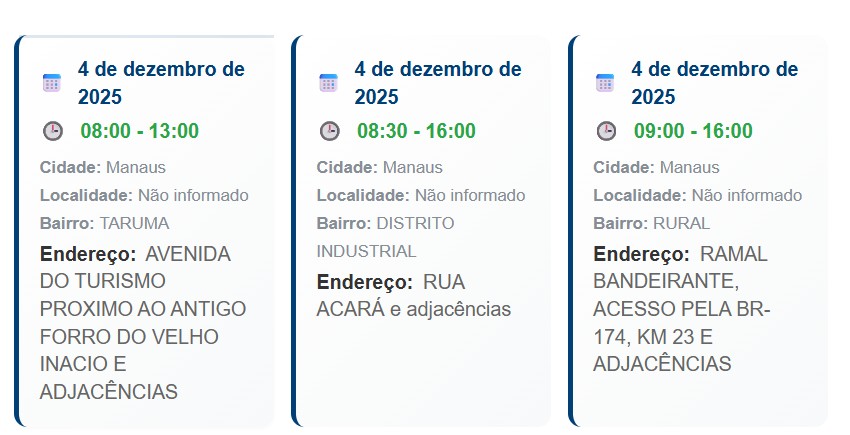The width and height of the screenshot is (850, 435).
Task: Click the clock icon beside 08:00 - 13:00
Action: point(52,131)
